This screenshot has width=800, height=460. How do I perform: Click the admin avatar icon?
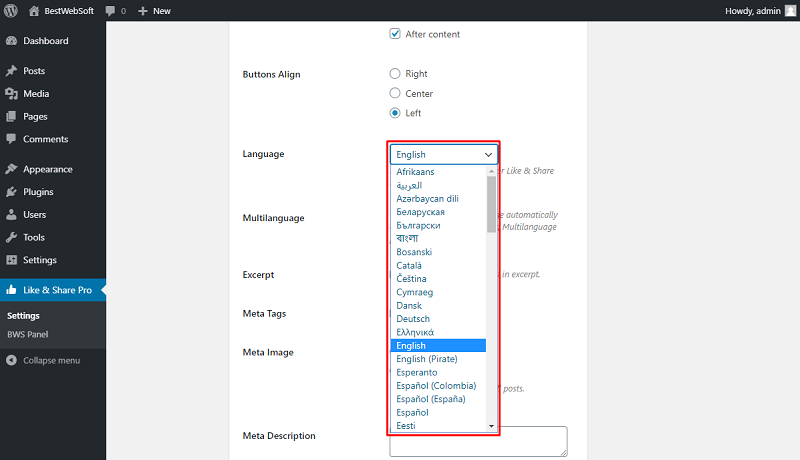790,11
